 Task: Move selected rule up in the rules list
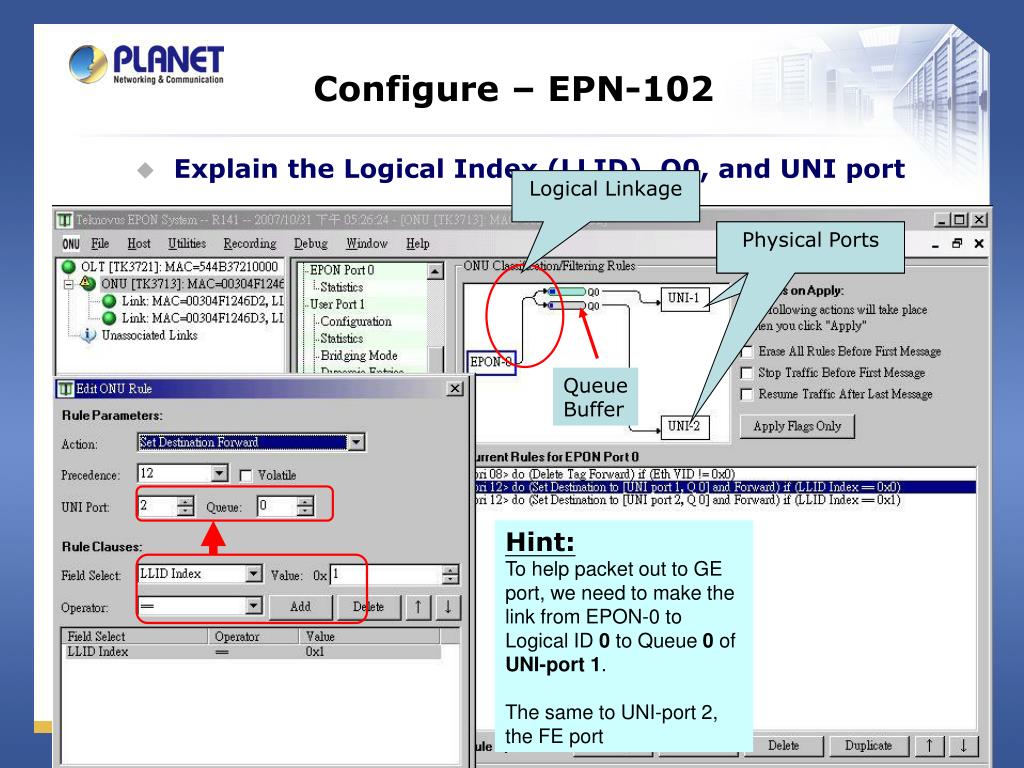(929, 746)
